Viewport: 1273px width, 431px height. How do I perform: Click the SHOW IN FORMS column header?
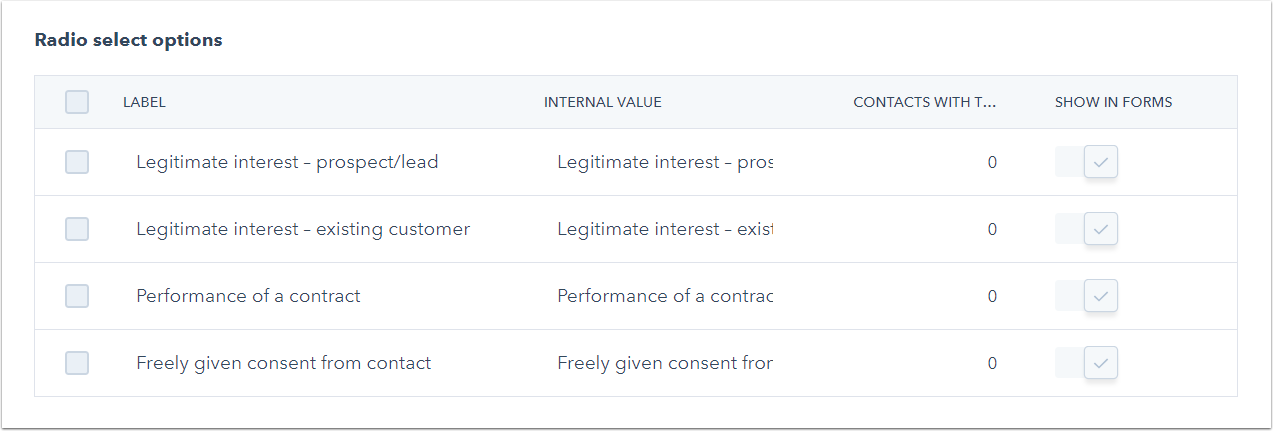[x=1113, y=102]
